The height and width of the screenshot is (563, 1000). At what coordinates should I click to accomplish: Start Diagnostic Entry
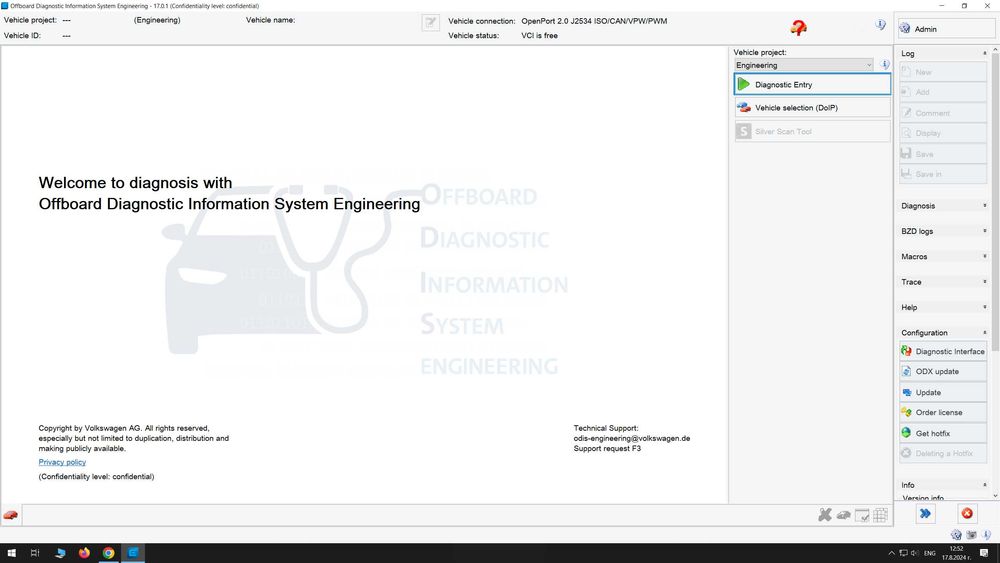pyautogui.click(x=812, y=84)
